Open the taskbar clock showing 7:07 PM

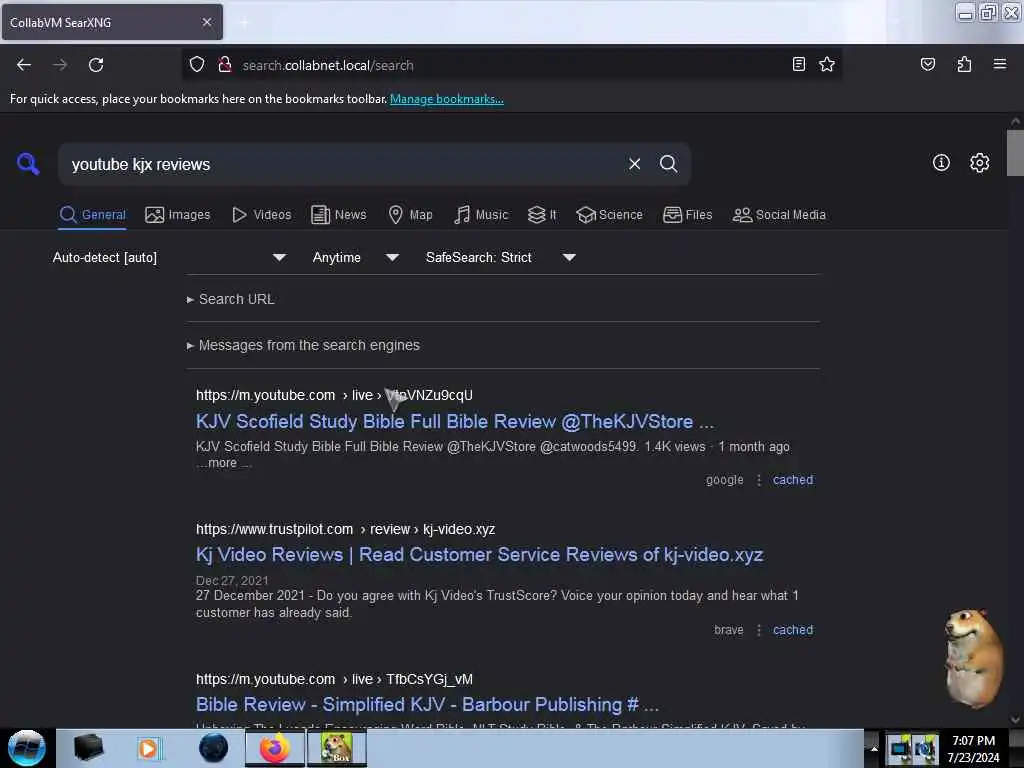(x=973, y=748)
